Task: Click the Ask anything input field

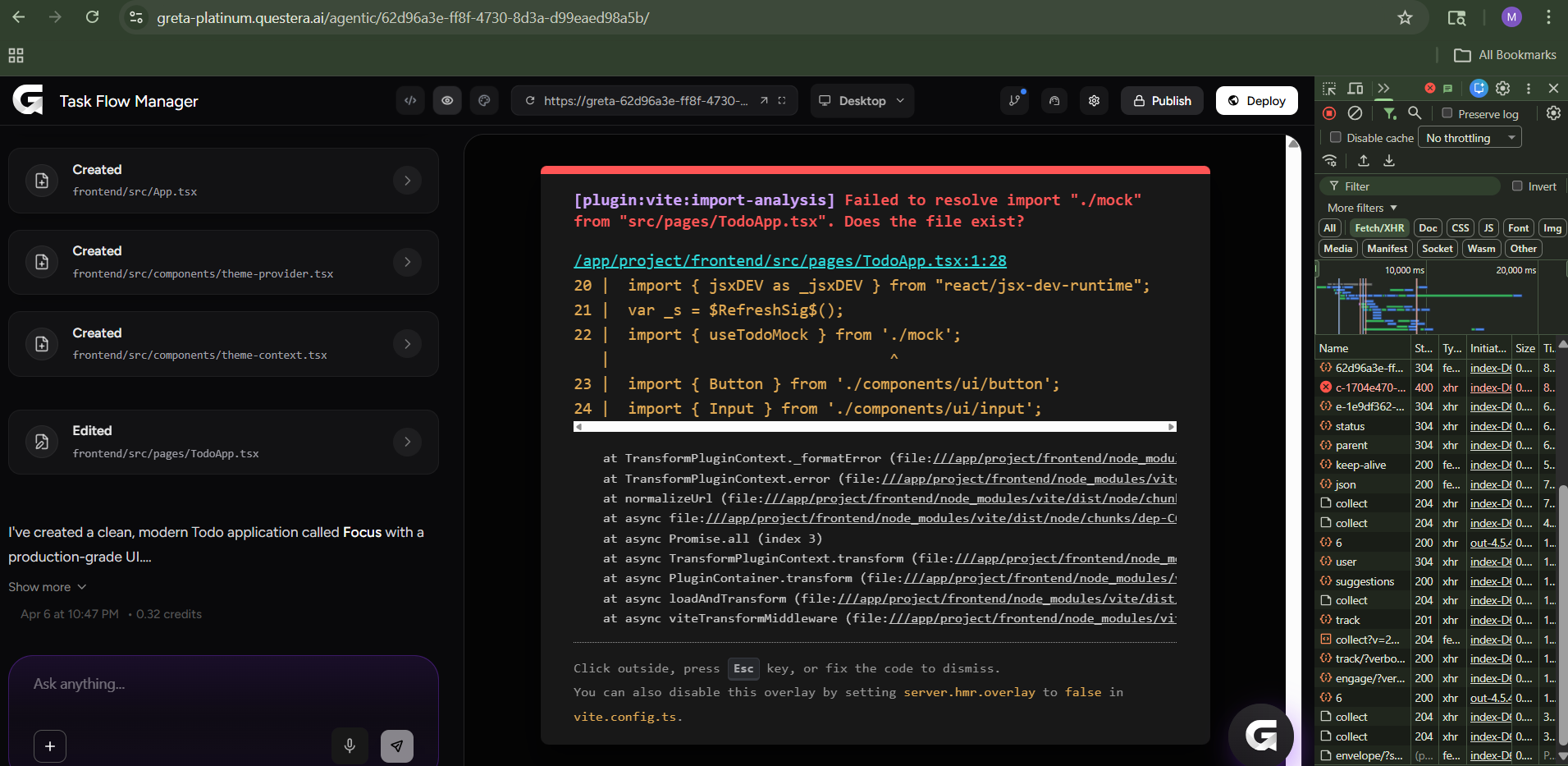Action: tap(223, 684)
